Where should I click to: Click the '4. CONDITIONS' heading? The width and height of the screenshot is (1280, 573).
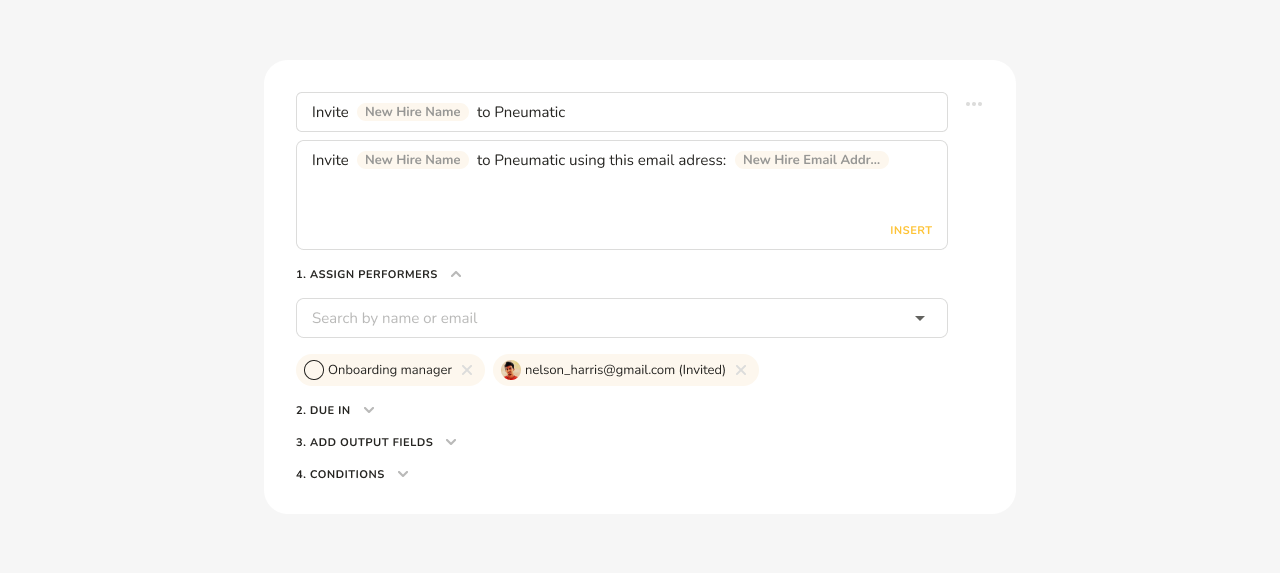click(x=340, y=474)
